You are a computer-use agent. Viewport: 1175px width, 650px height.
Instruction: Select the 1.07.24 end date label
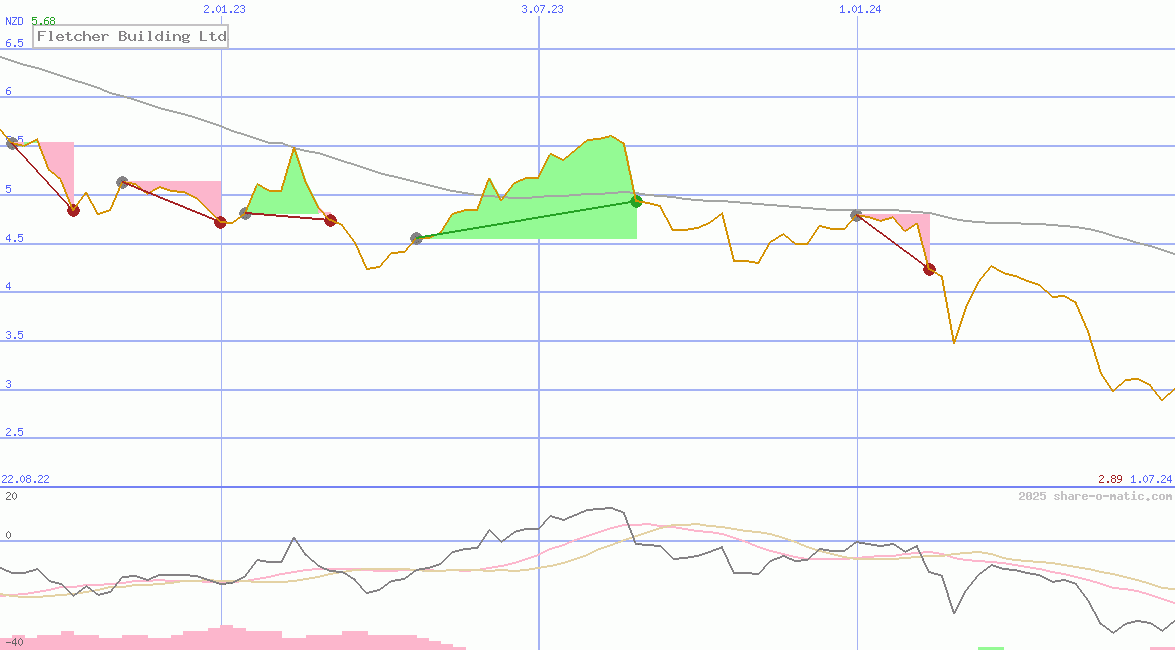pyautogui.click(x=1151, y=479)
